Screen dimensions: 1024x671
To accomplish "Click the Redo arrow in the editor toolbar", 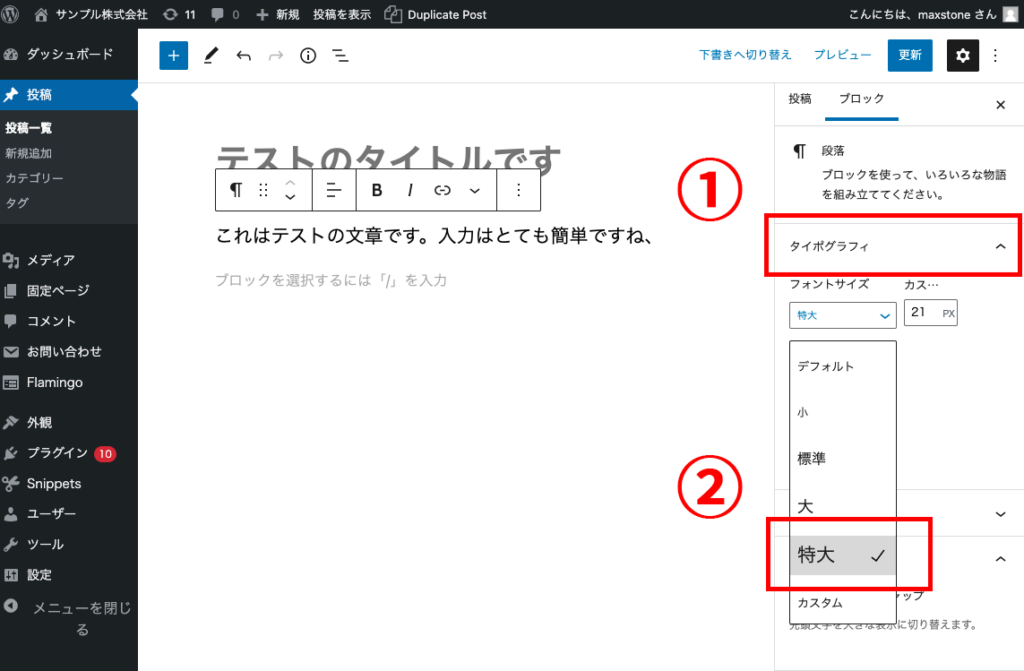I will tap(275, 55).
